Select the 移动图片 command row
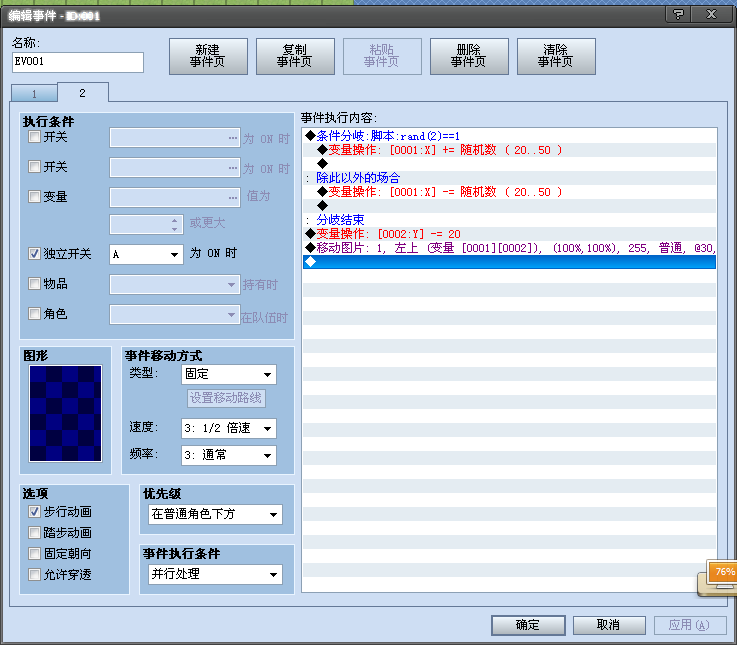This screenshot has height=645, width=737. pos(510,248)
